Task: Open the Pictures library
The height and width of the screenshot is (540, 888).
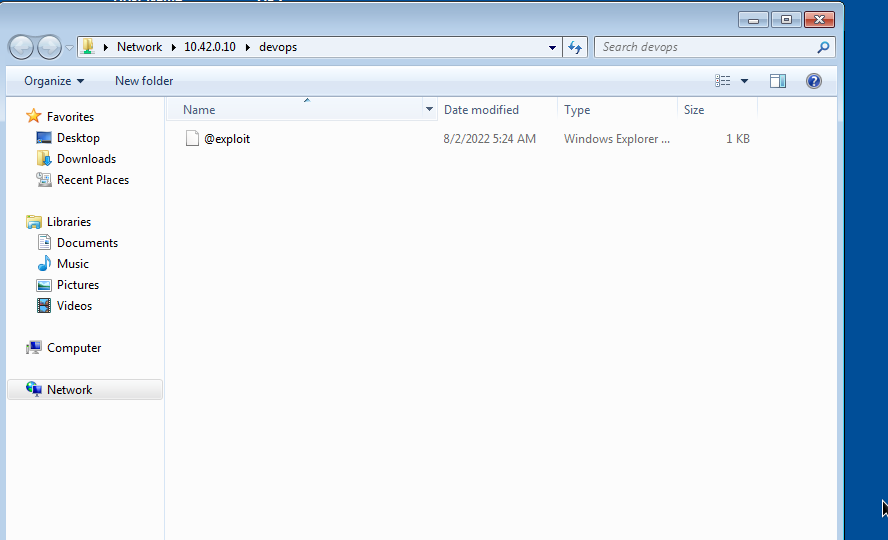Action: (x=78, y=284)
